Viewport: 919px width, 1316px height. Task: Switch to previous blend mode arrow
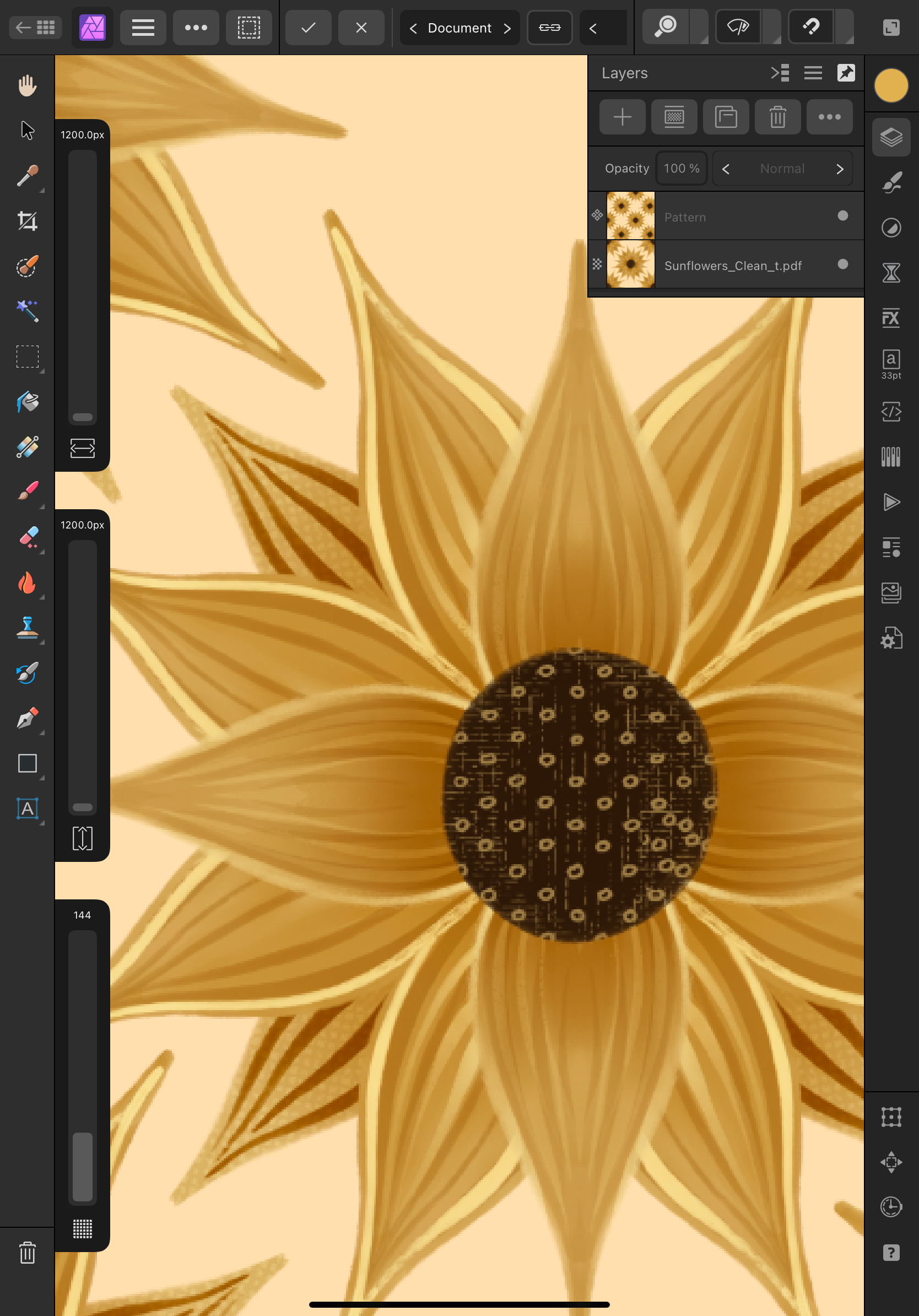[726, 169]
